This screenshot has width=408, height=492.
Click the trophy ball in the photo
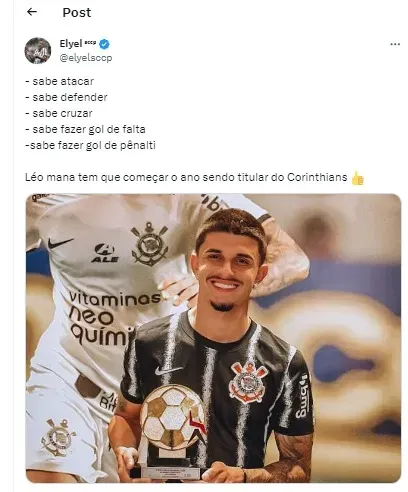coord(173,415)
